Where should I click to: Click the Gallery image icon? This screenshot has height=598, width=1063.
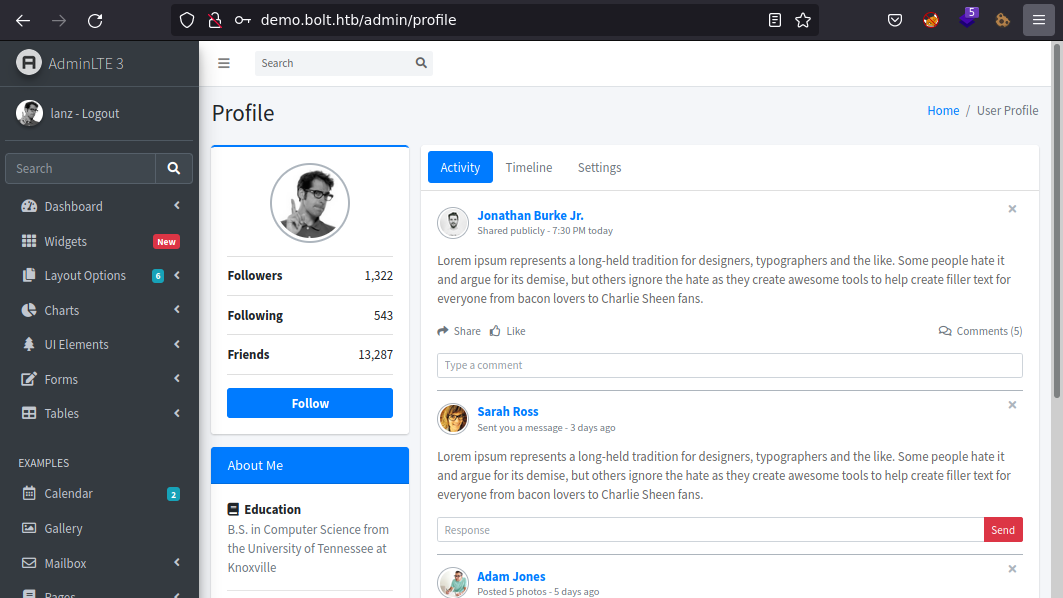(x=29, y=527)
